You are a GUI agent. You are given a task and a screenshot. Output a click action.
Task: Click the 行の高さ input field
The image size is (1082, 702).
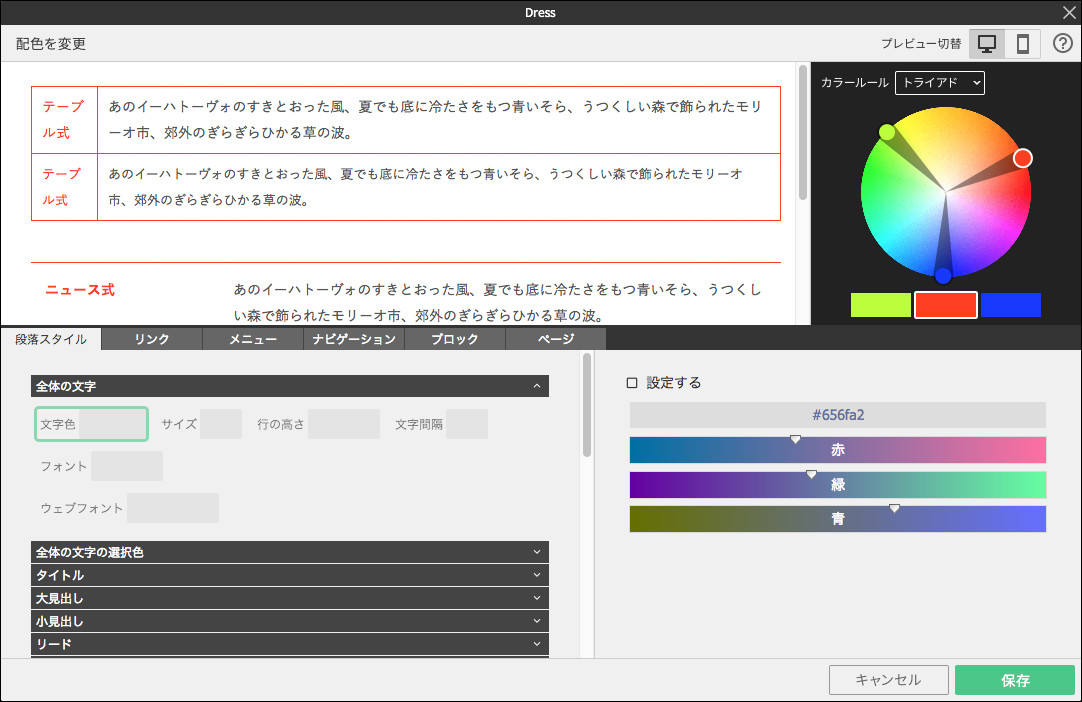pos(344,424)
